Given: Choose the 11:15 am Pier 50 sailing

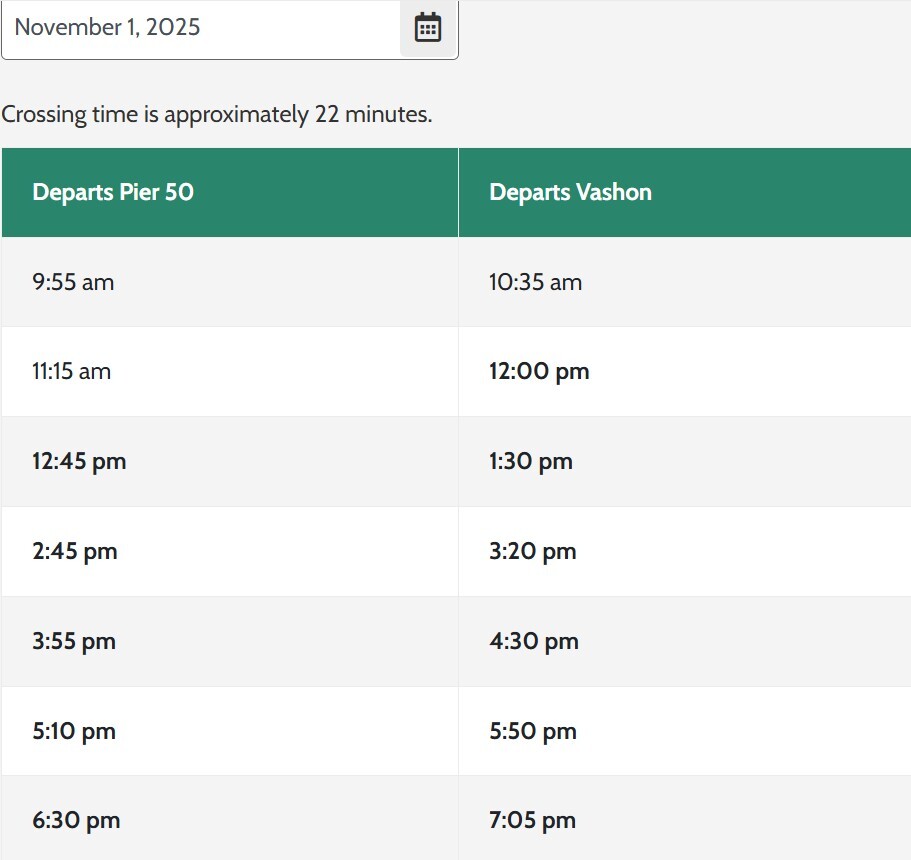Looking at the screenshot, I should (x=71, y=371).
